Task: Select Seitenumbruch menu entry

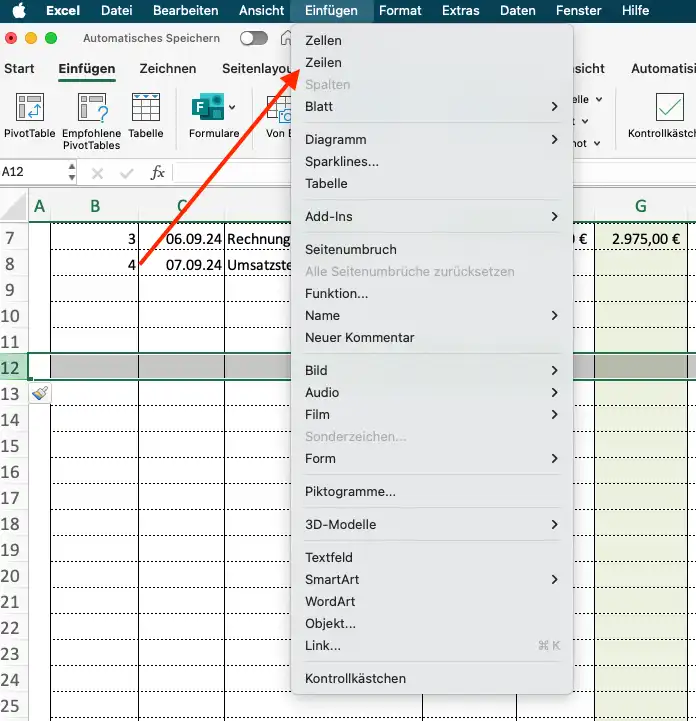Action: (x=432, y=249)
